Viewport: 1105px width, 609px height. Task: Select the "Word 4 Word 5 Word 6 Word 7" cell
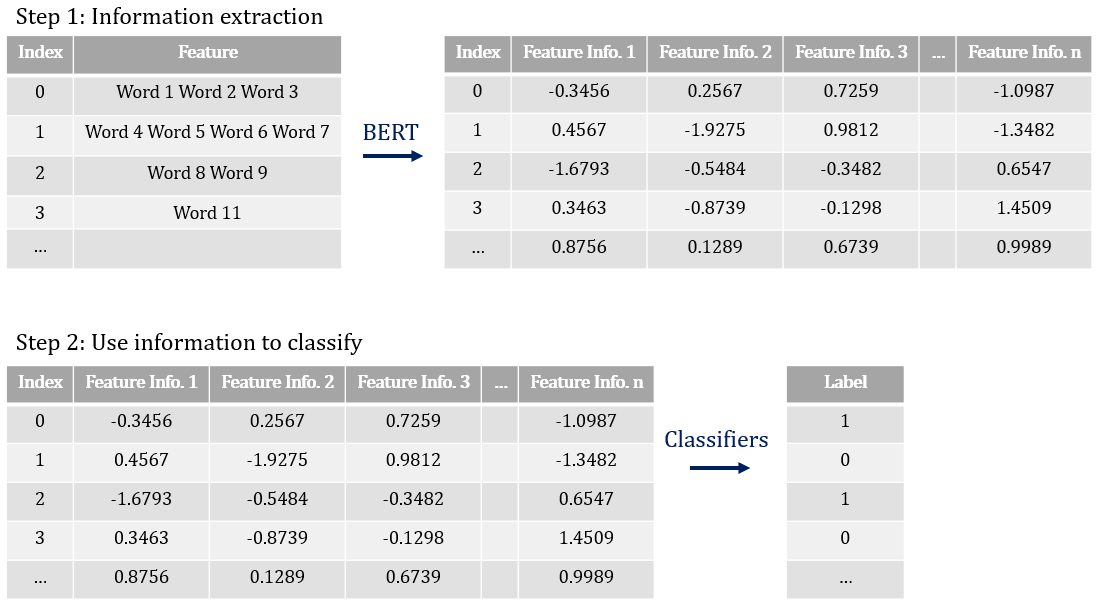click(x=207, y=132)
